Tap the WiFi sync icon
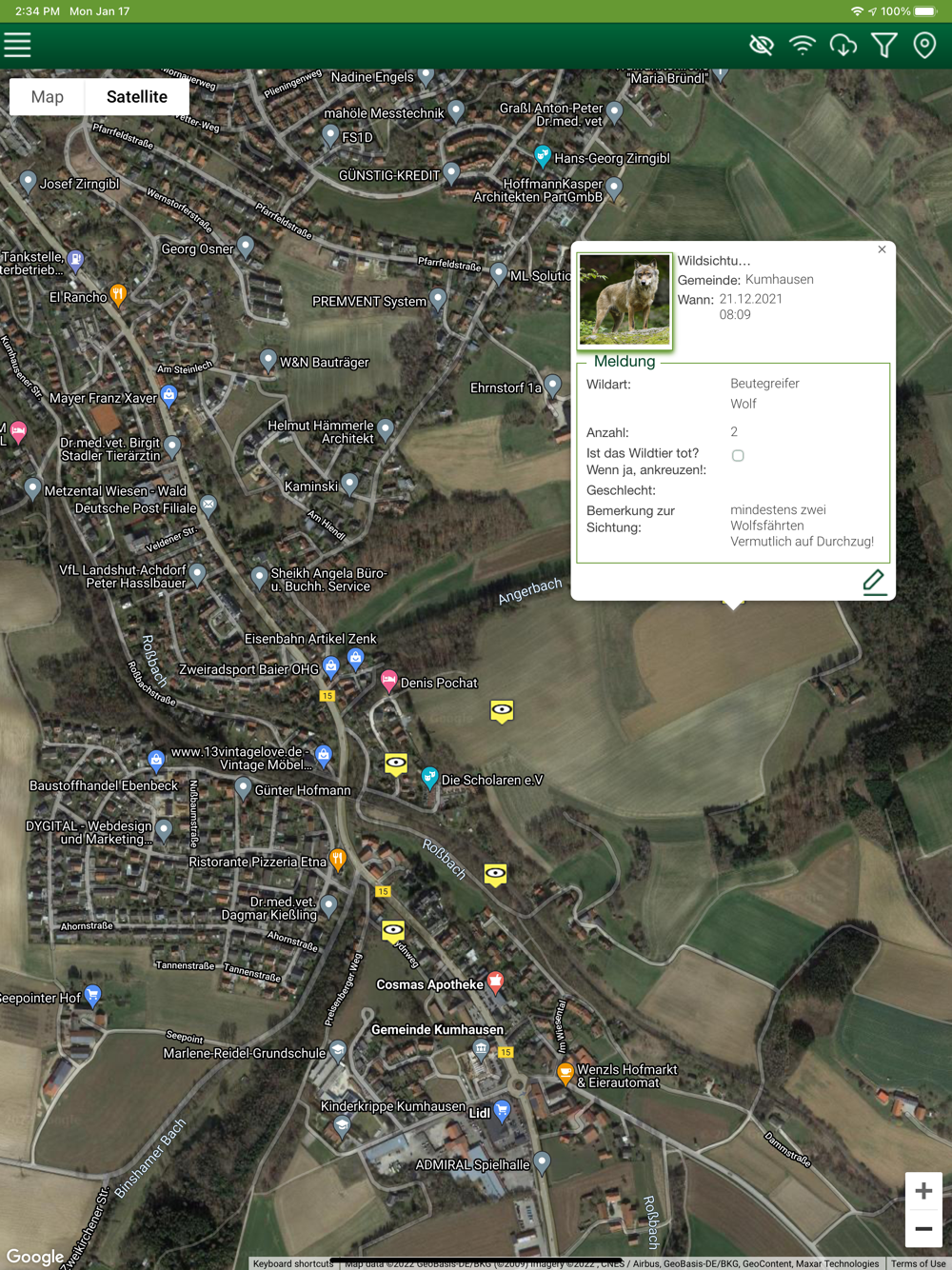952x1270 pixels. pyautogui.click(x=803, y=45)
